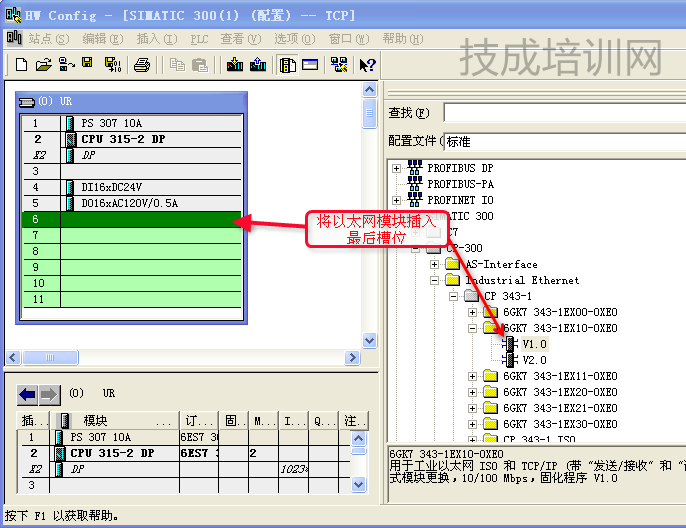Activate the context help arrow icon
Viewport: 686px width, 528px height.
click(x=367, y=65)
